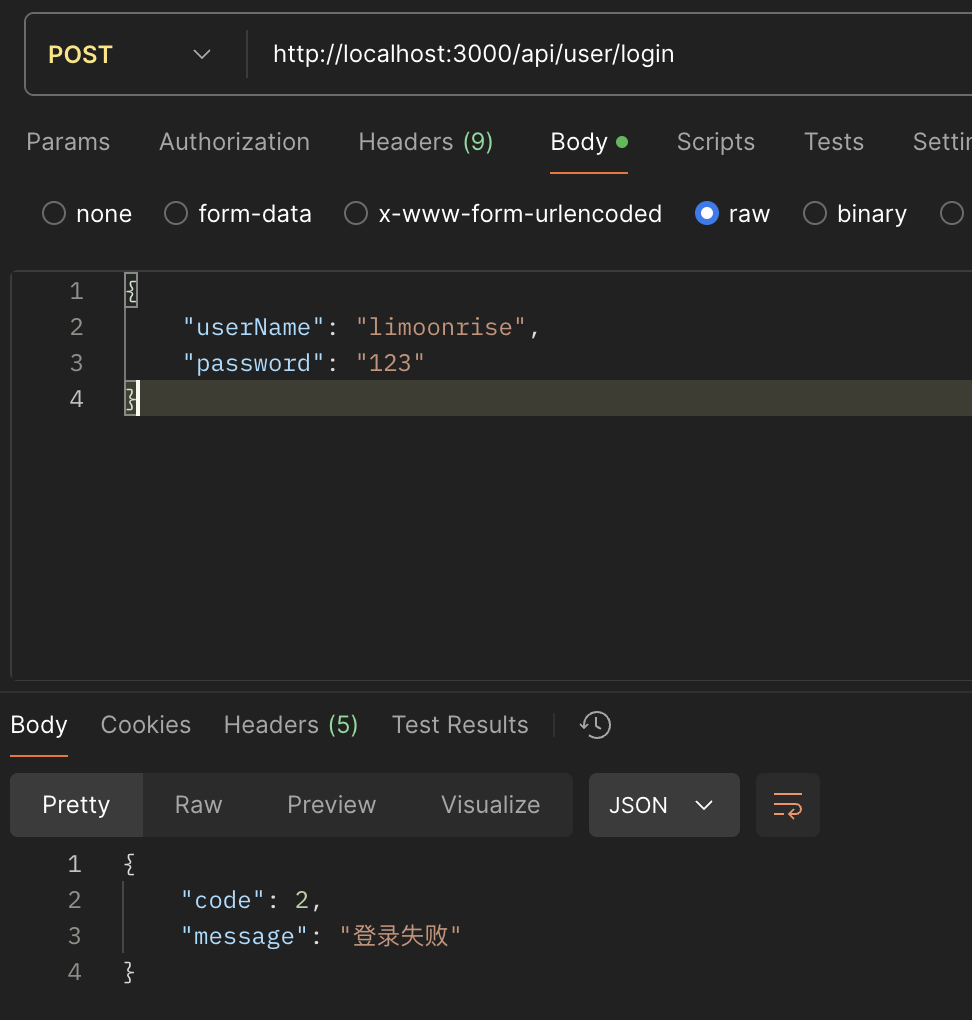
Task: Expand the JSON format dropdown
Action: (x=663, y=805)
